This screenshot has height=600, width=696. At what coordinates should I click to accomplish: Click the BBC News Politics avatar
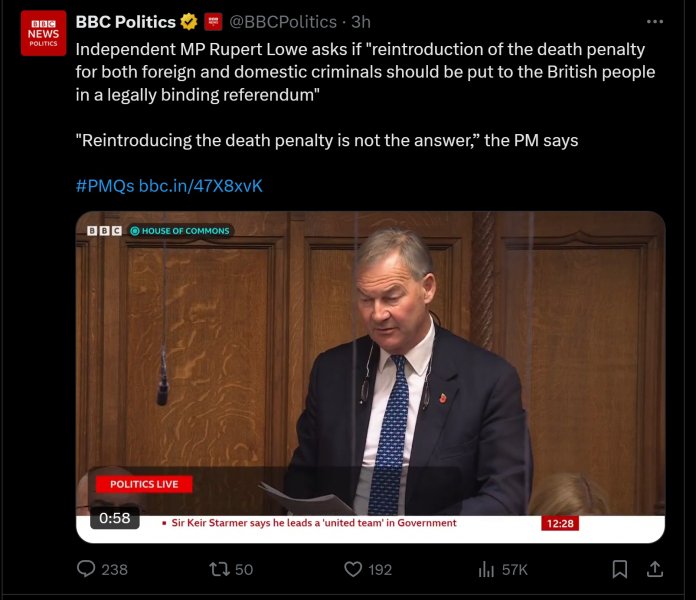(x=44, y=33)
